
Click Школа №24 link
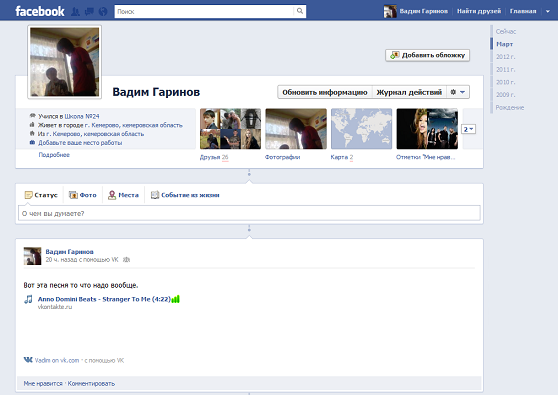tap(82, 116)
